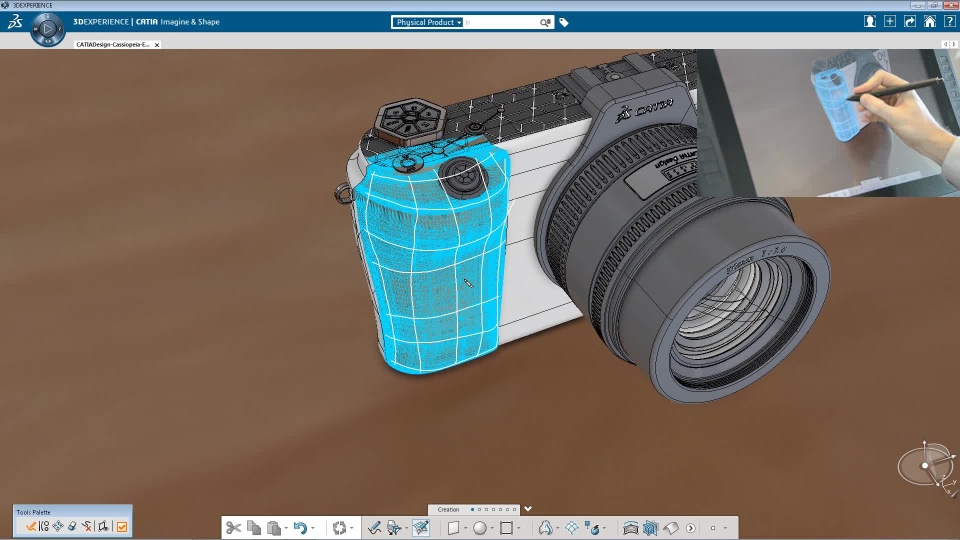Click the highlighted active sketch-on-surface tool
The height and width of the screenshot is (540, 960).
click(421, 528)
